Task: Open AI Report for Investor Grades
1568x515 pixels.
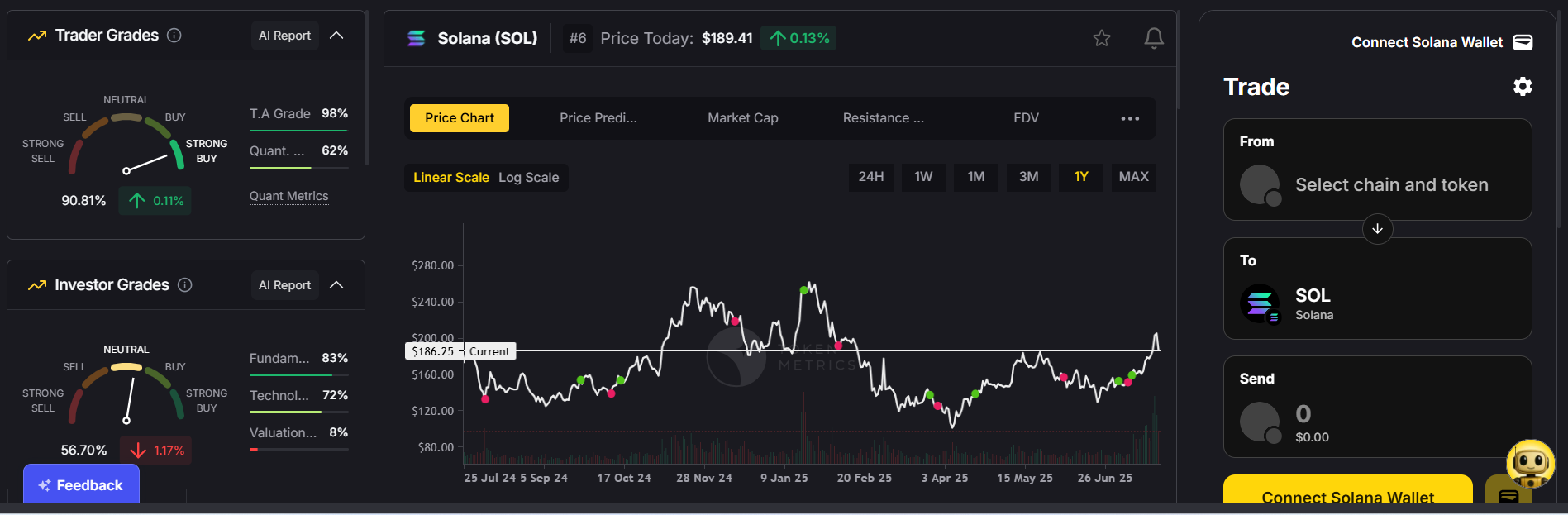Action: (x=284, y=285)
